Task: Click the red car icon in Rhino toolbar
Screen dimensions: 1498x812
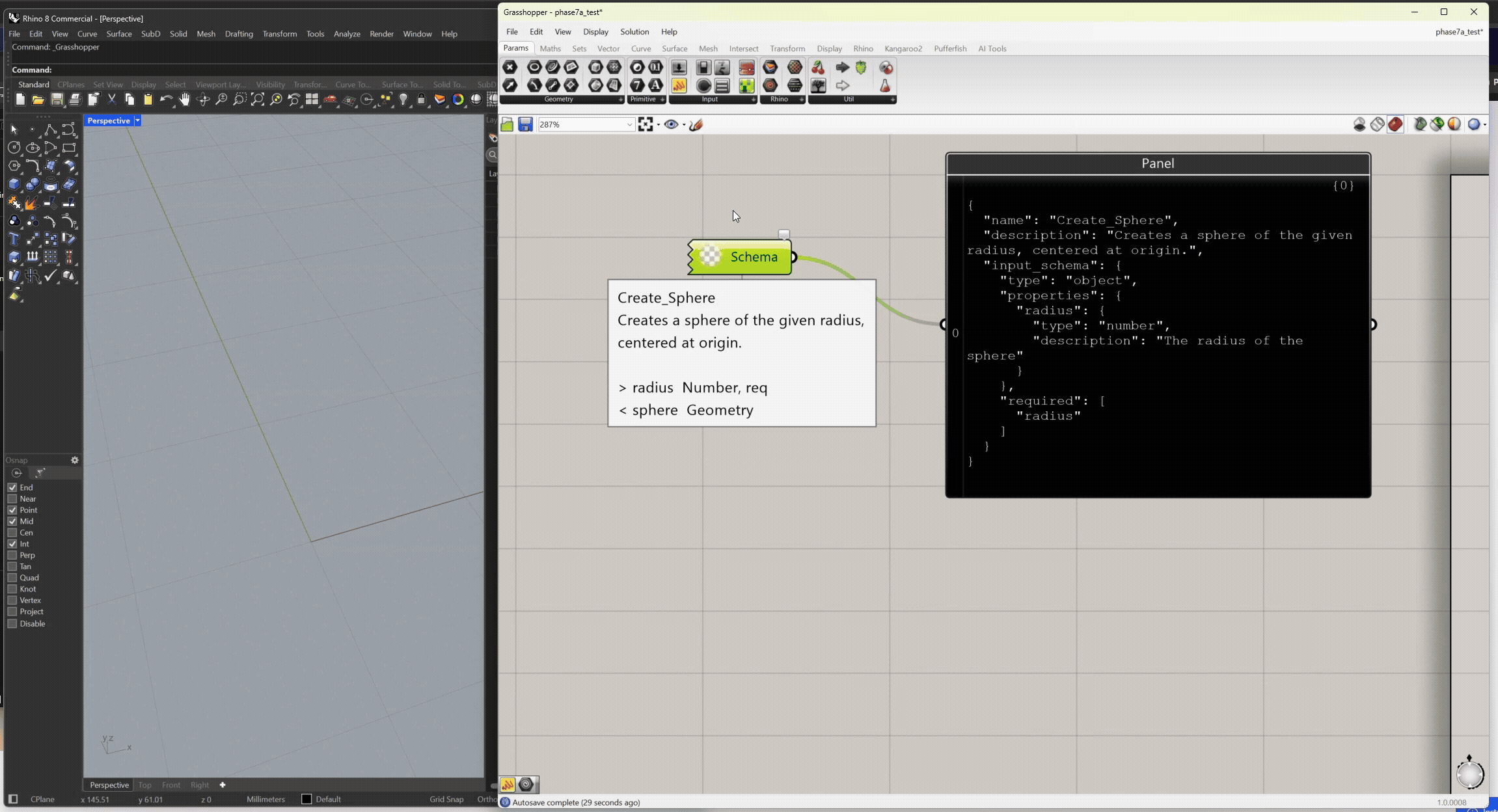Action: pyautogui.click(x=331, y=100)
